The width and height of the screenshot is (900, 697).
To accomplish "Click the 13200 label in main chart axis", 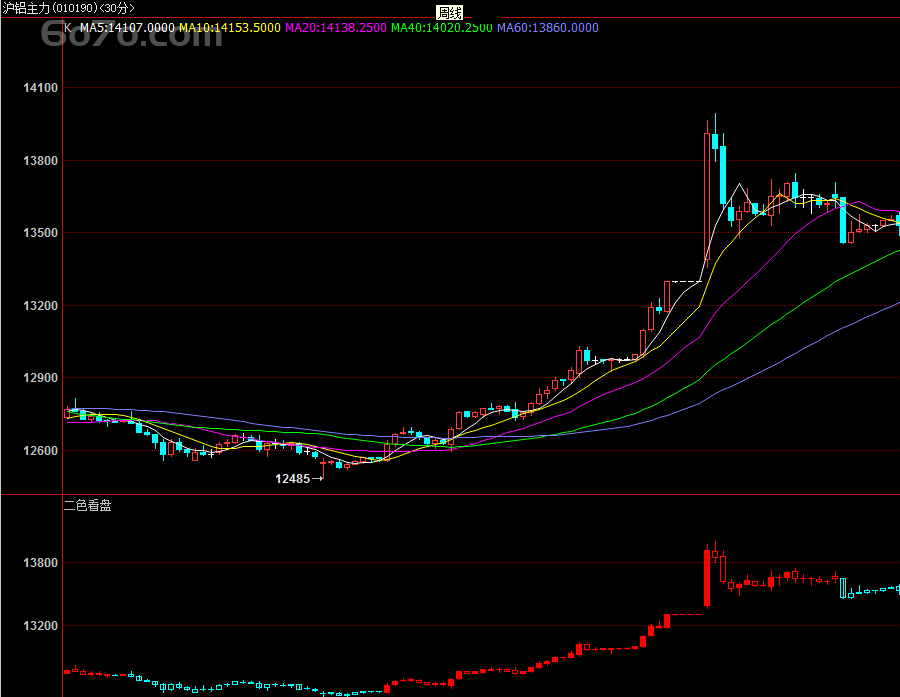I will pyautogui.click(x=40, y=305).
